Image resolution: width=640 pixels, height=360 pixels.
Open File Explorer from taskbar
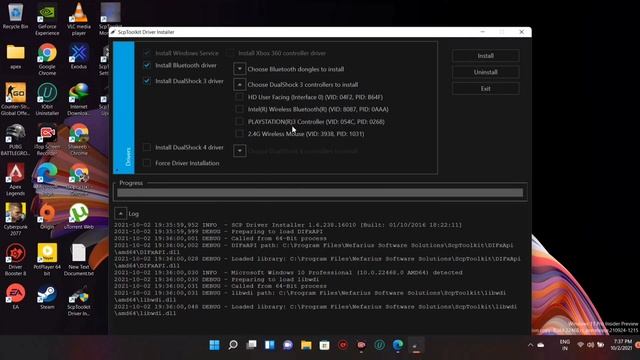tap(306, 345)
